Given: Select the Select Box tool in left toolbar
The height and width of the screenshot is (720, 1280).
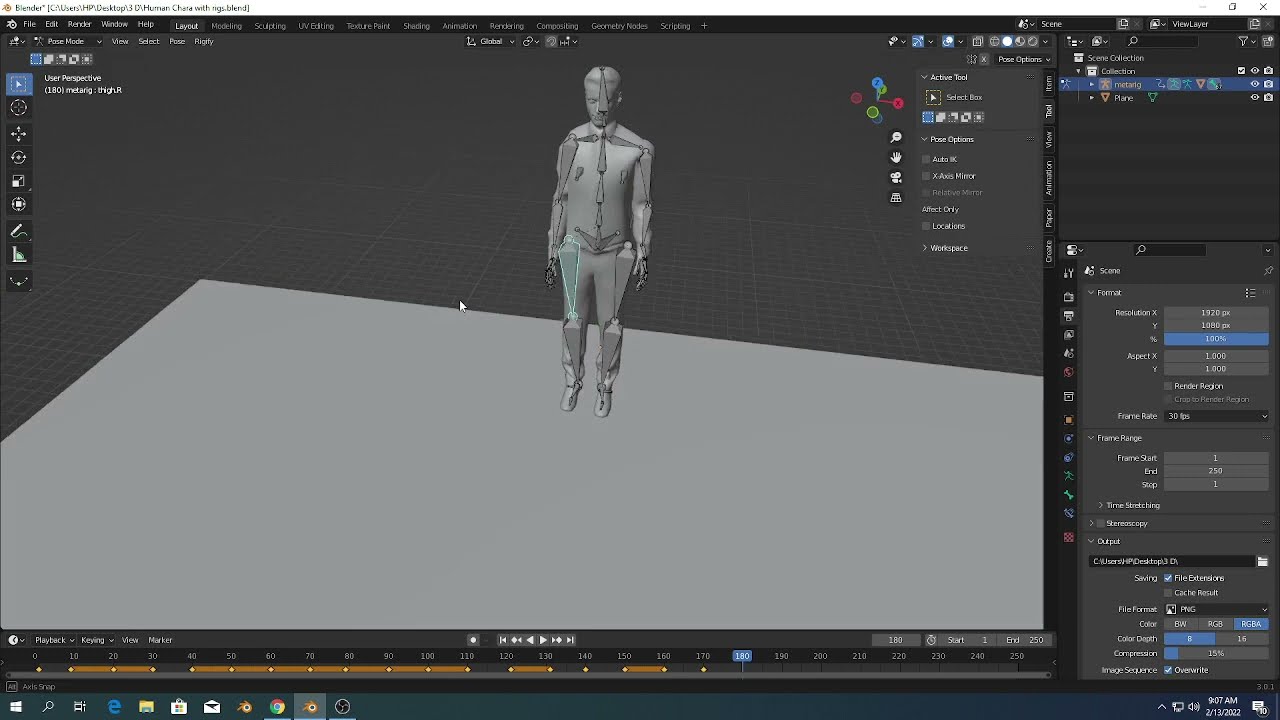Looking at the screenshot, I should pos(18,85).
